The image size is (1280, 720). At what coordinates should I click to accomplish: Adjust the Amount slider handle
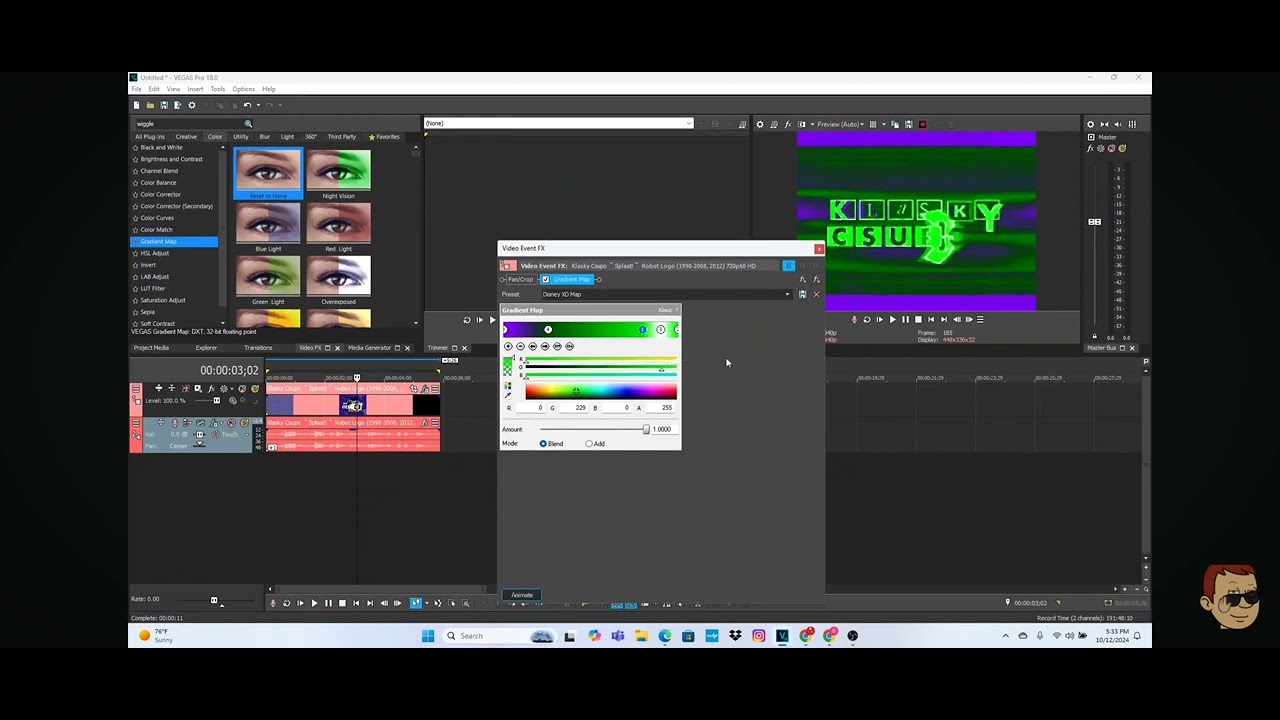coord(646,430)
